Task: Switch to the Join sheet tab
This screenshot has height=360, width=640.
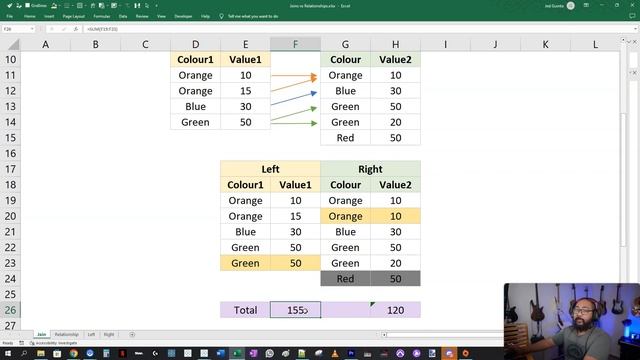Action: tap(42, 334)
